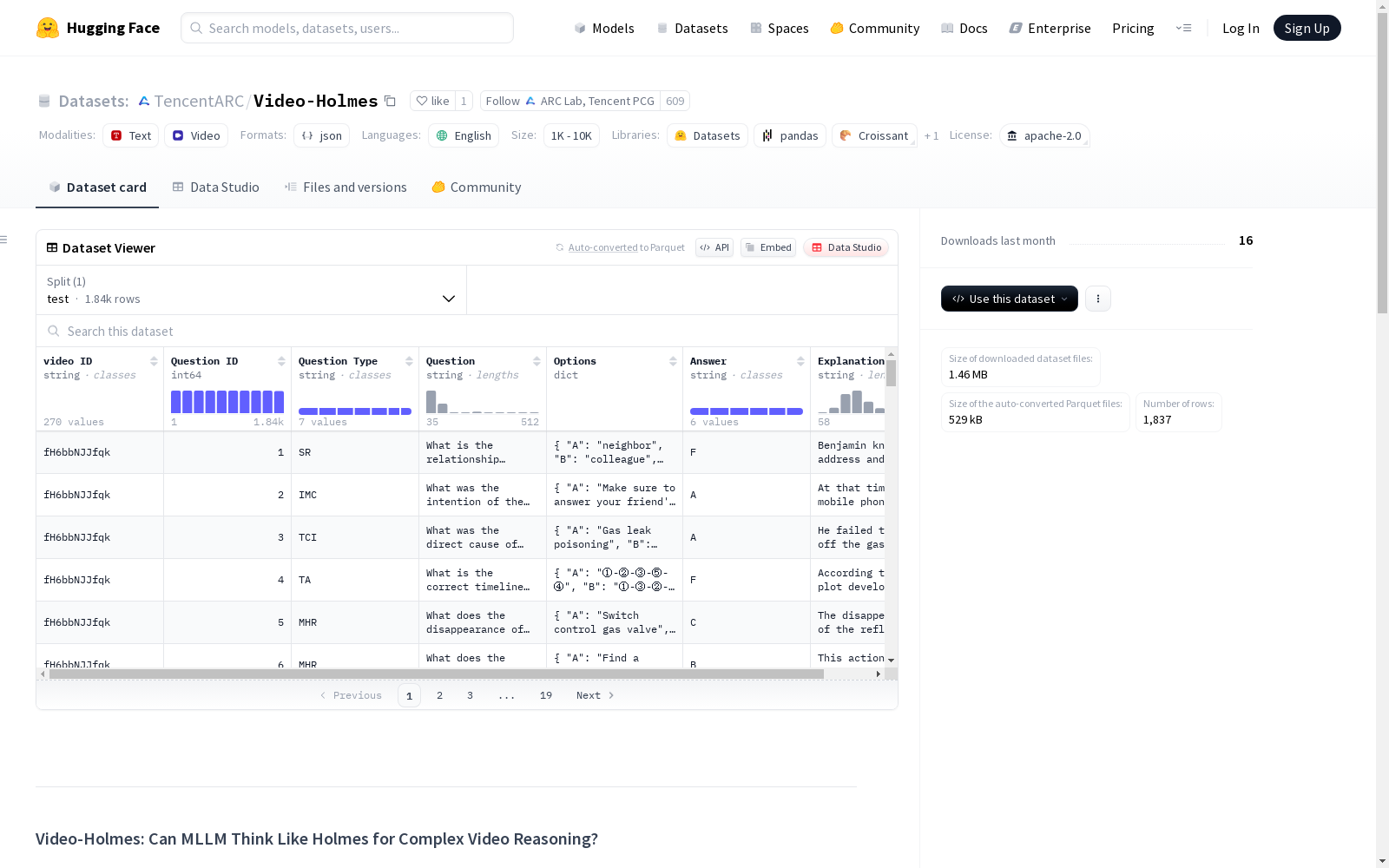Select the pandas library tag

pos(790,135)
